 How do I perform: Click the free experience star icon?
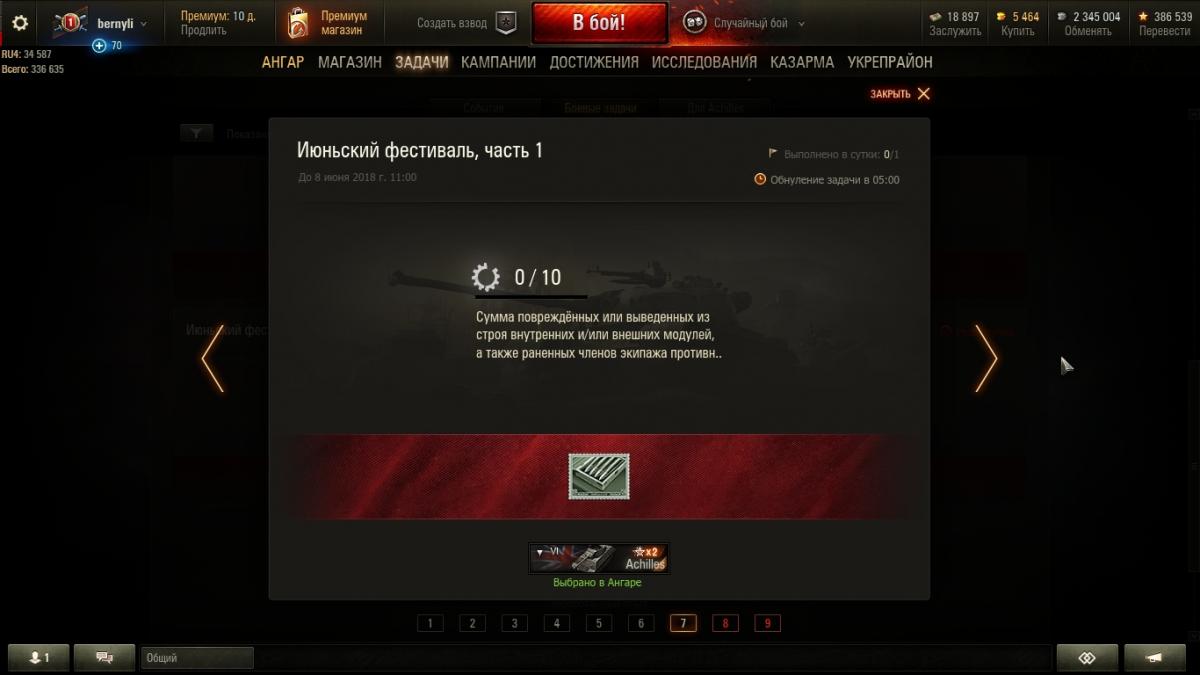1143,17
